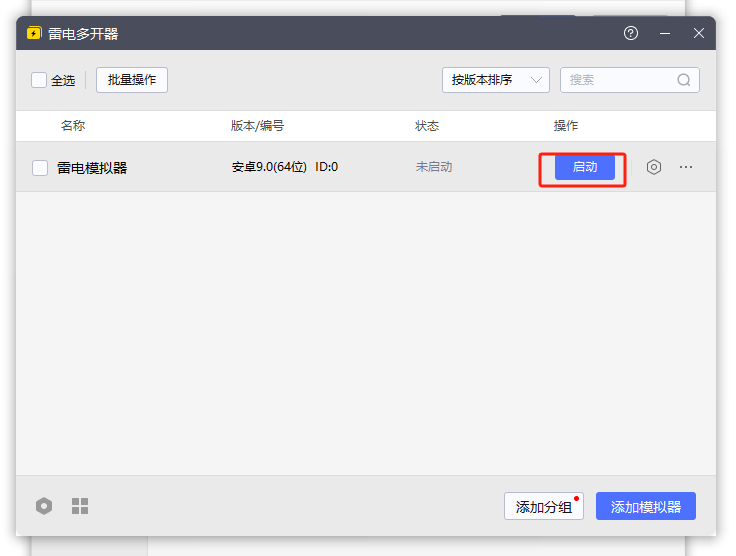Focus the 搜索 search field
Image resolution: width=736 pixels, height=556 pixels.
click(x=630, y=80)
